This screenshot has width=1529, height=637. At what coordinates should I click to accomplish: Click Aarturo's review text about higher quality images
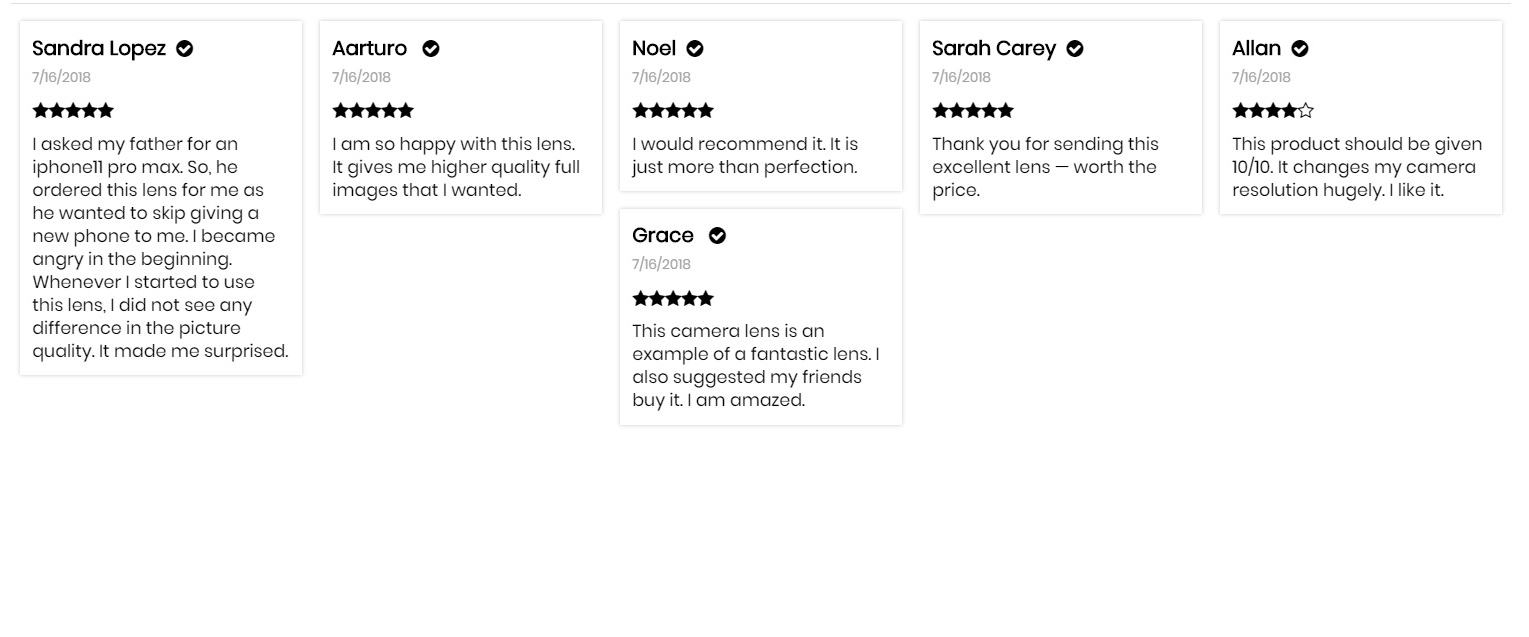pos(456,167)
